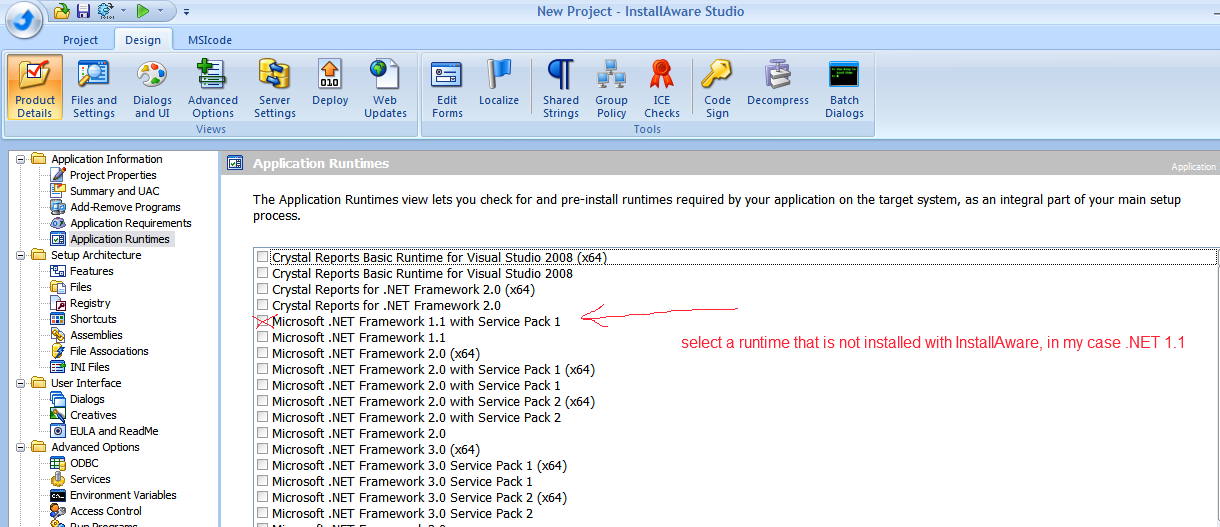Open the Run options dropdown arrow

coord(161,12)
